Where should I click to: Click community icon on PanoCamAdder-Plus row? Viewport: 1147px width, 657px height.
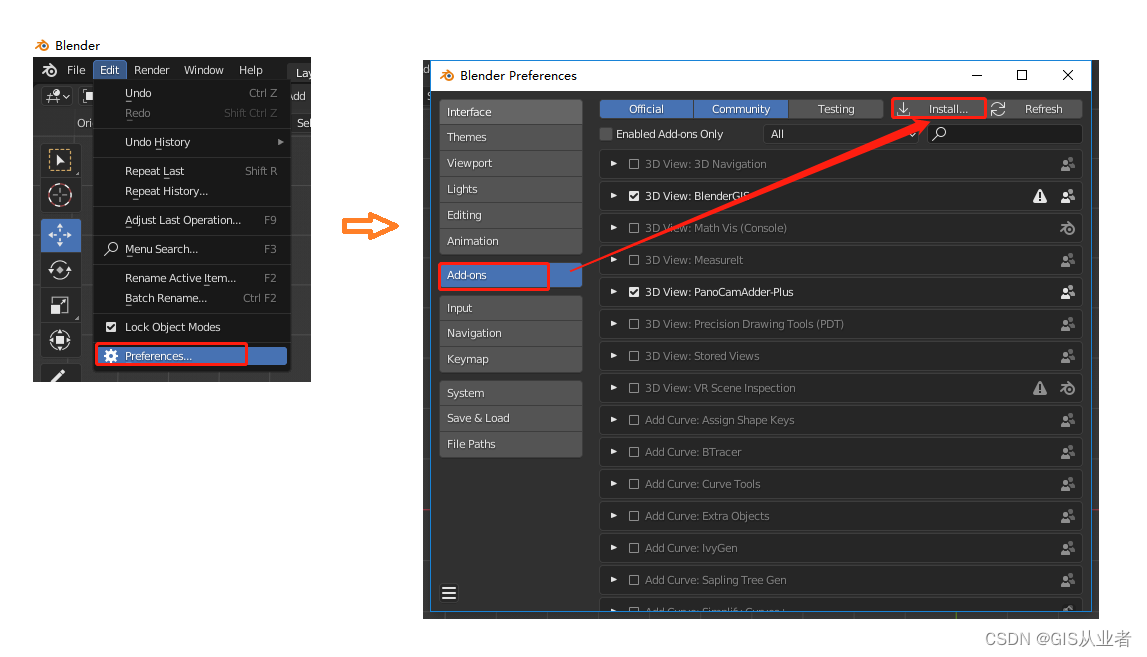(x=1068, y=292)
